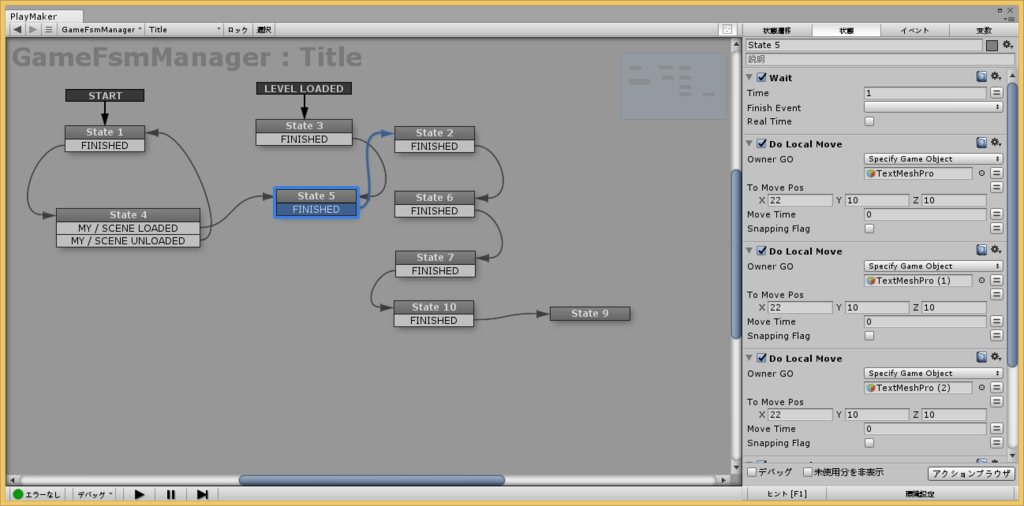Start playback with the Play button
This screenshot has width=1024, height=506.
click(x=139, y=494)
